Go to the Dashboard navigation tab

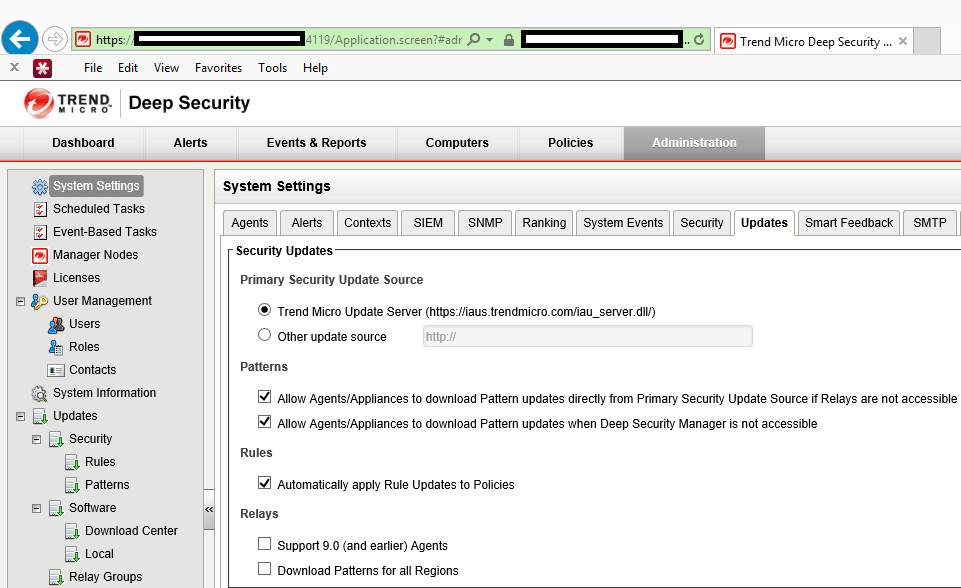(83, 143)
